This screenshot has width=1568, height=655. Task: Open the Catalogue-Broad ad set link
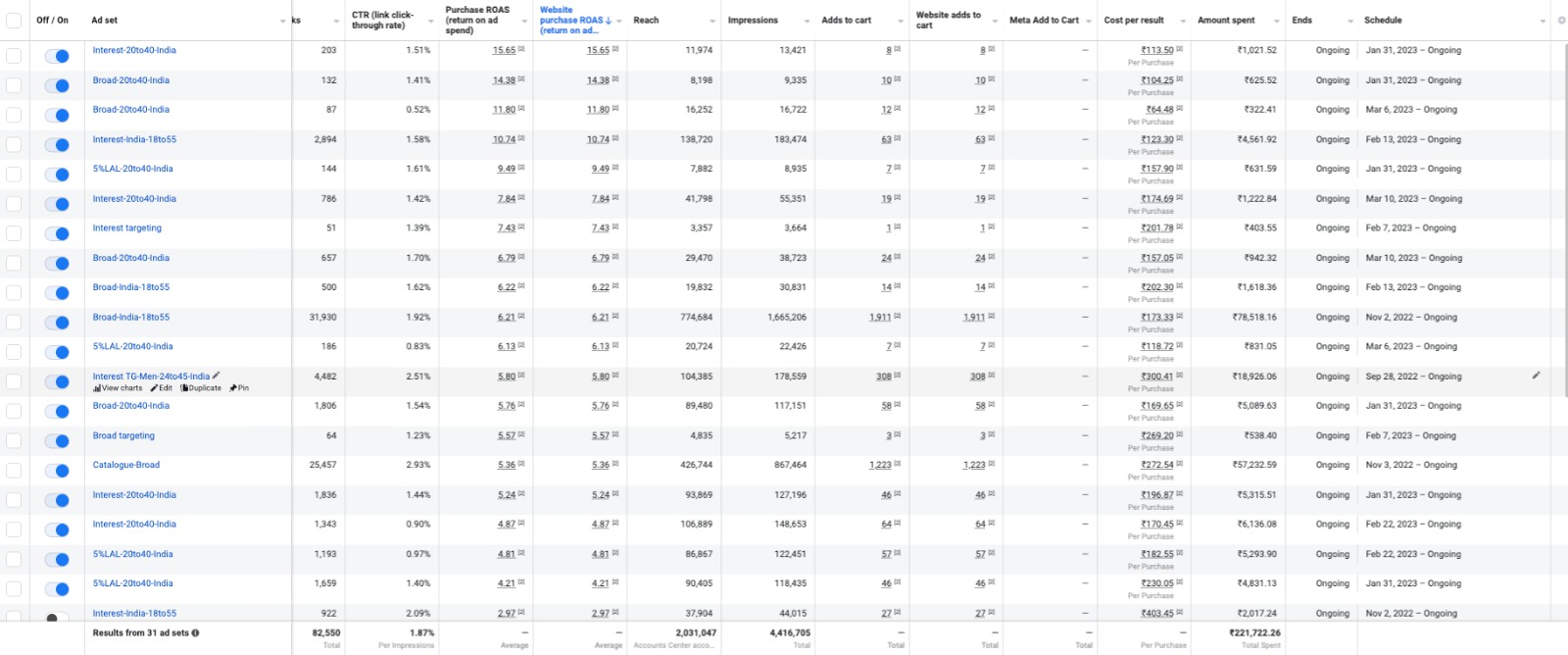(x=126, y=465)
